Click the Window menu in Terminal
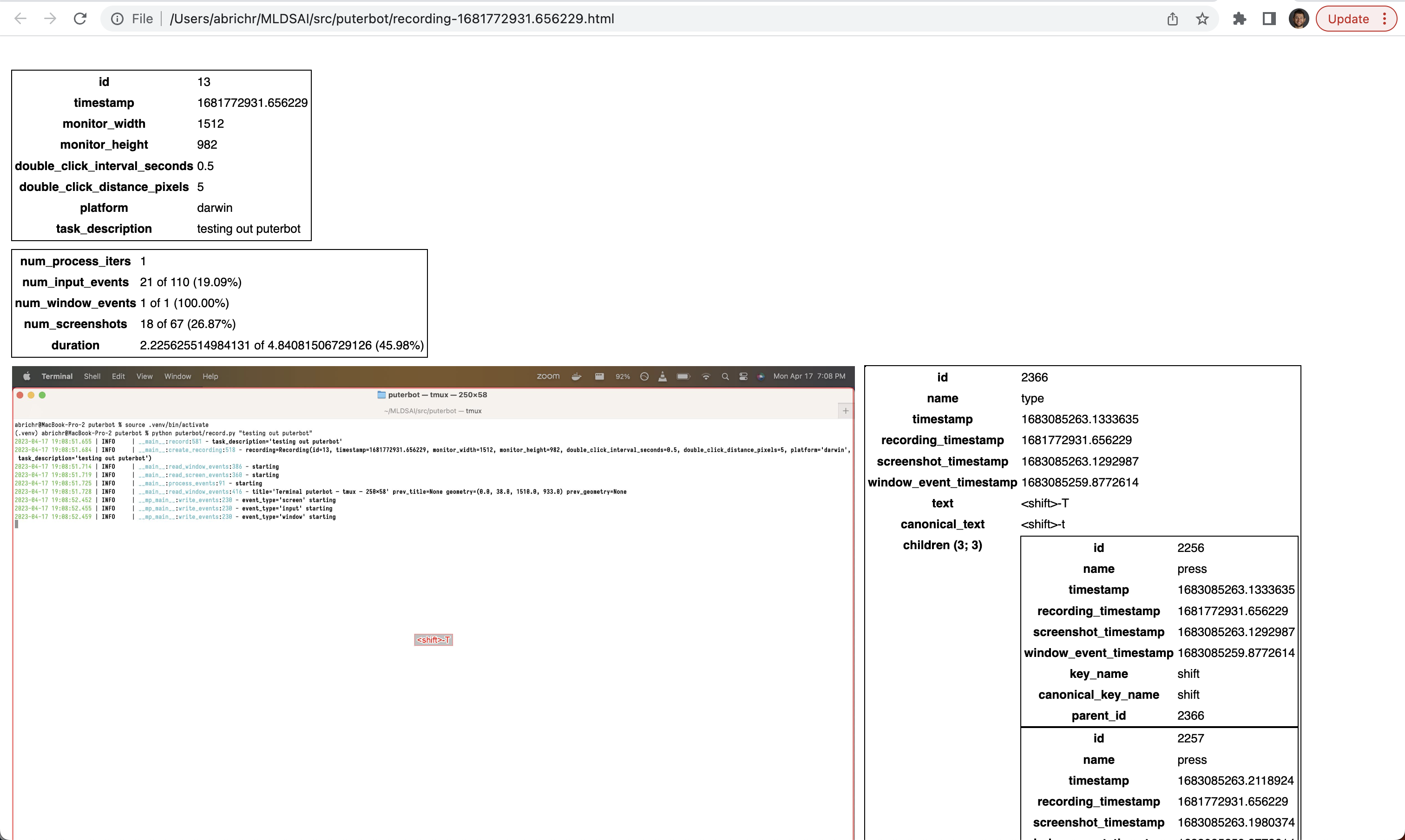 click(x=177, y=376)
